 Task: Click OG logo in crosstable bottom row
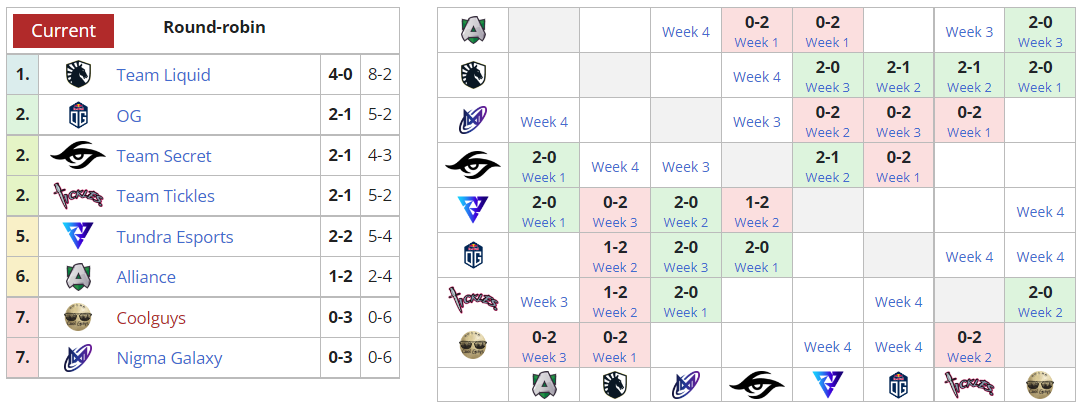pyautogui.click(x=898, y=385)
